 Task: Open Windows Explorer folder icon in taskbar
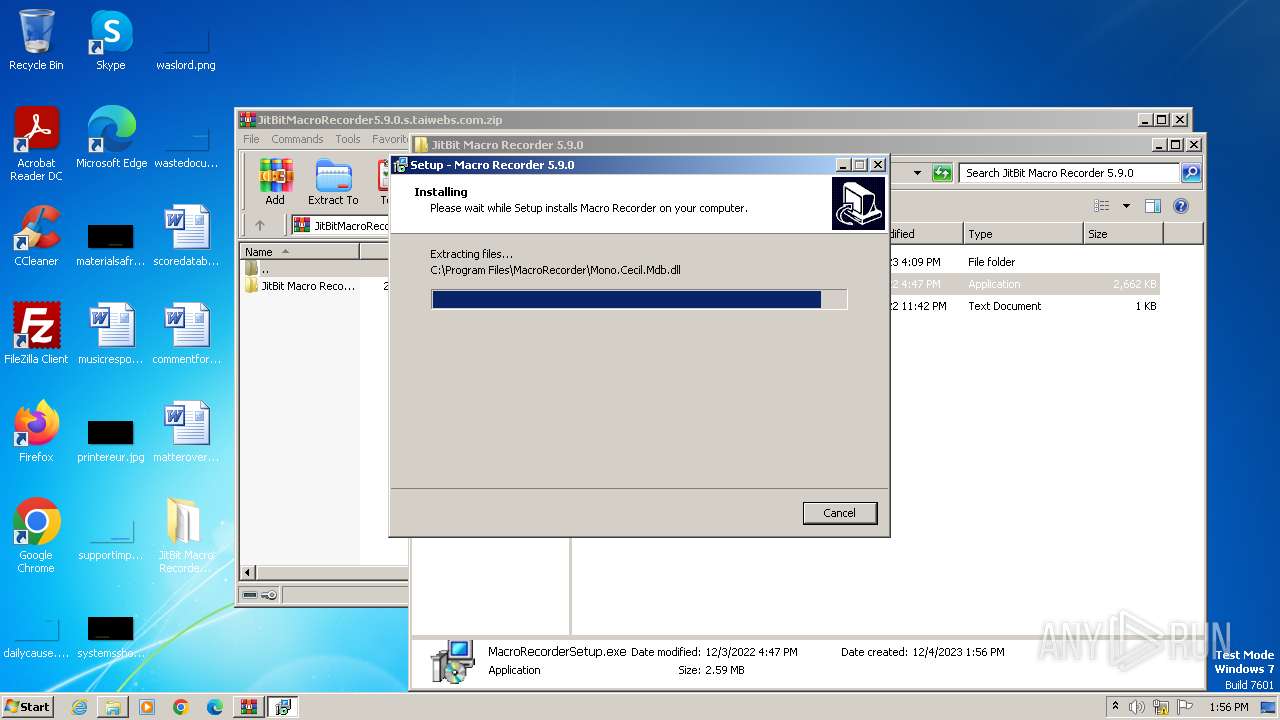[x=113, y=707]
